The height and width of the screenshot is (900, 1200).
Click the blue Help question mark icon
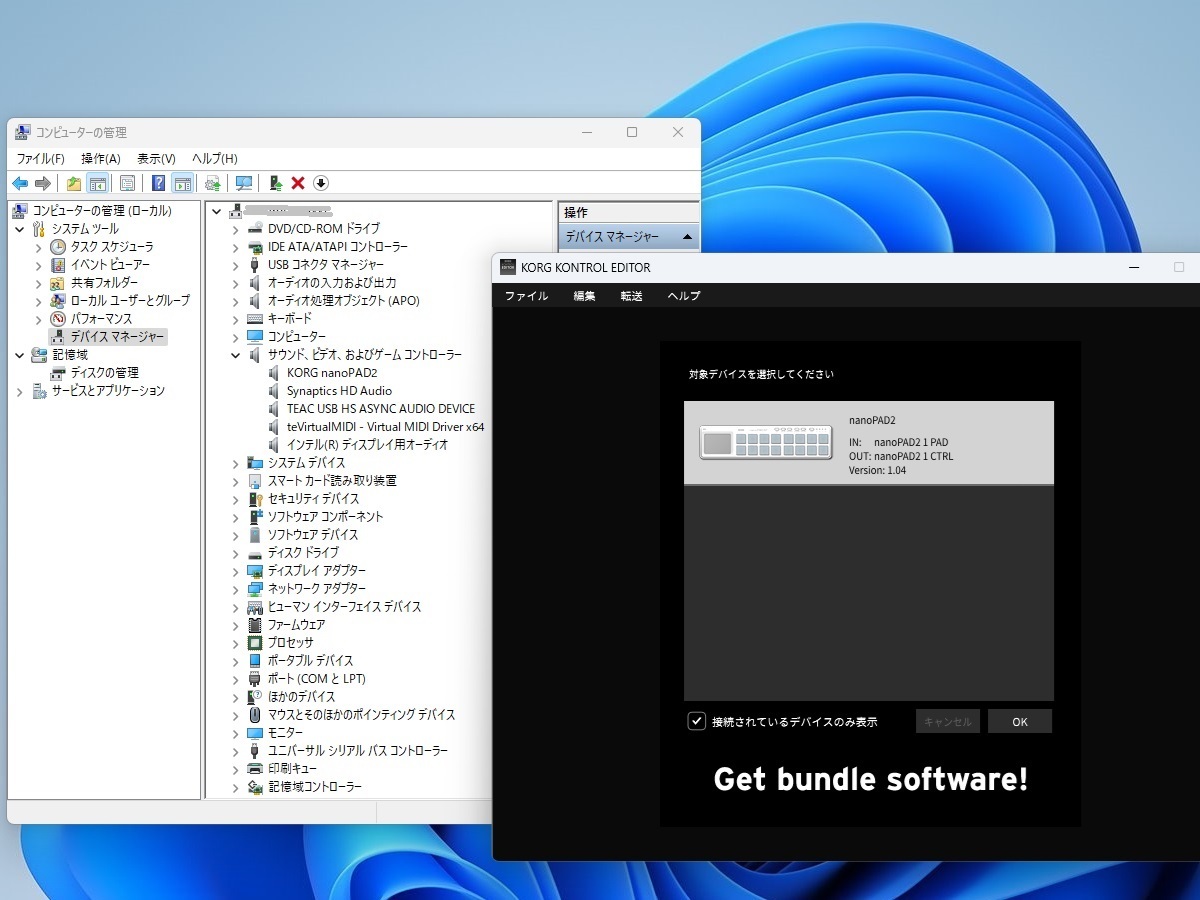(x=158, y=183)
